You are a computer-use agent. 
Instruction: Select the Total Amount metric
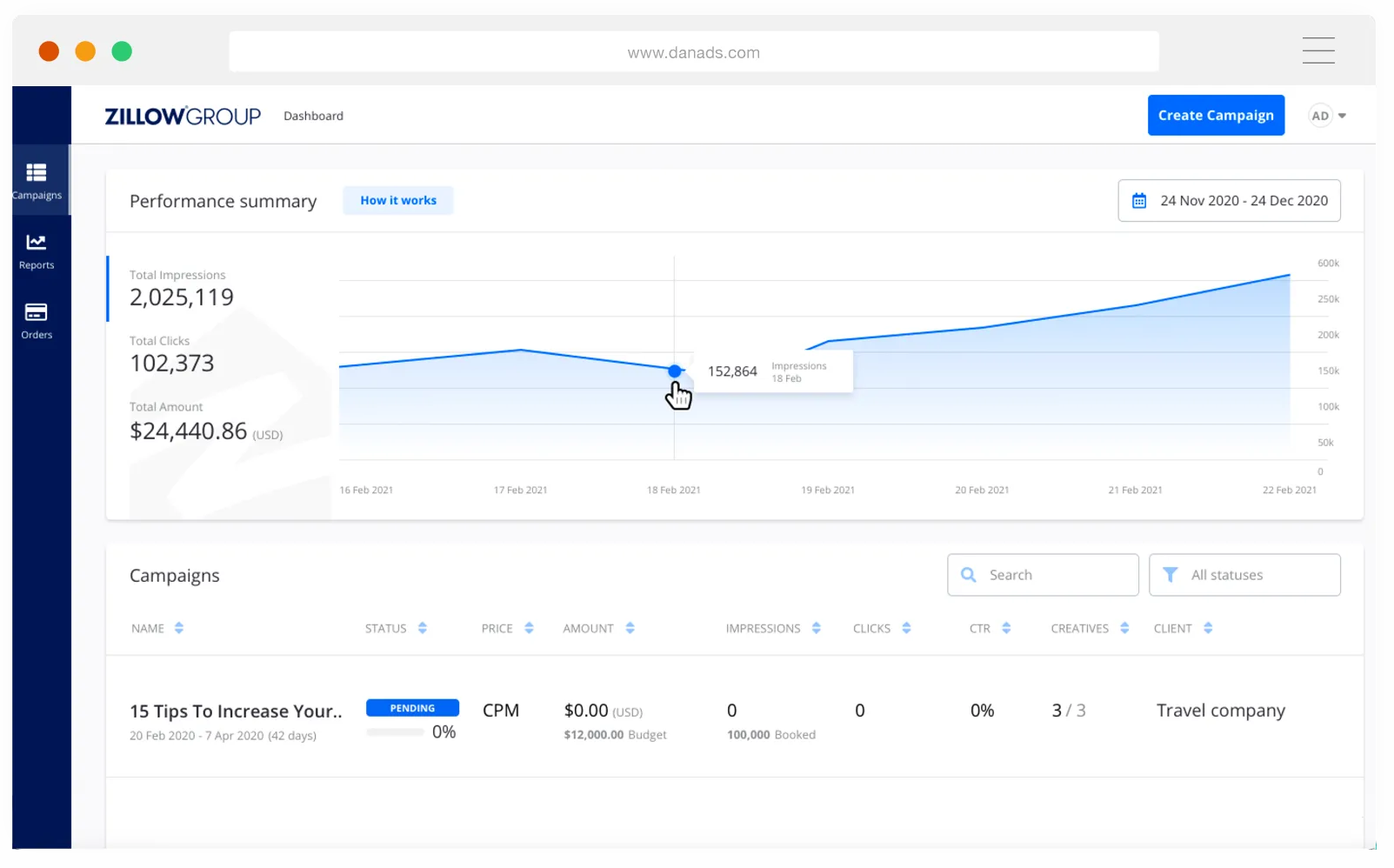coord(206,422)
